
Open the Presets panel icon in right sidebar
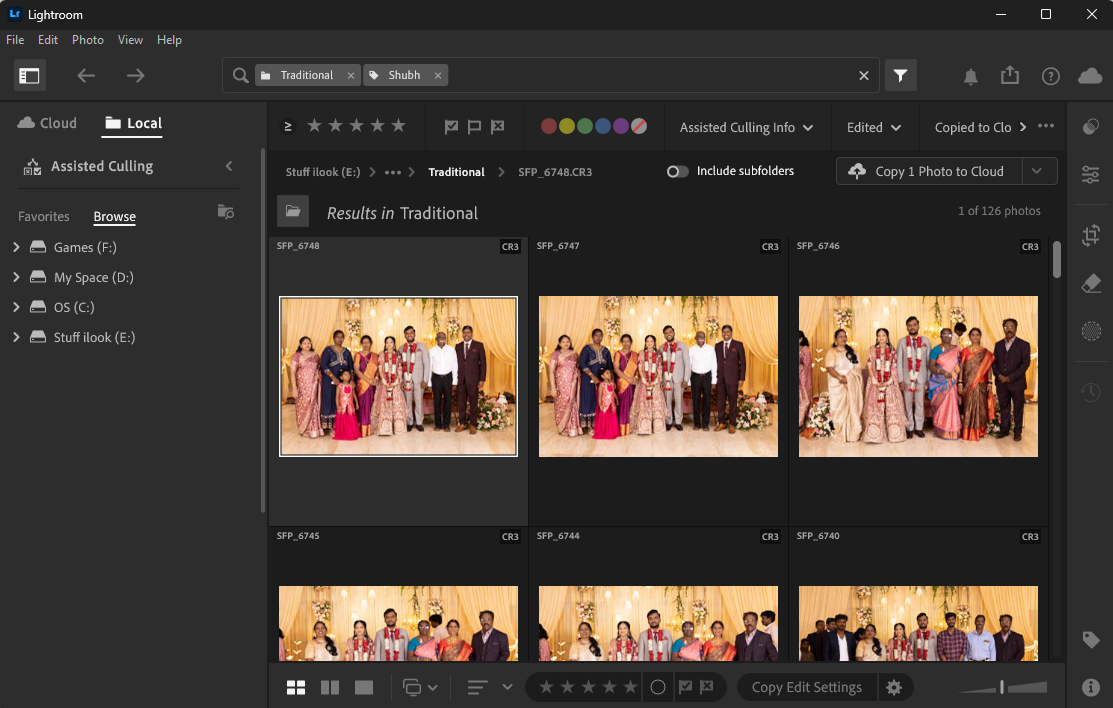tap(1091, 127)
